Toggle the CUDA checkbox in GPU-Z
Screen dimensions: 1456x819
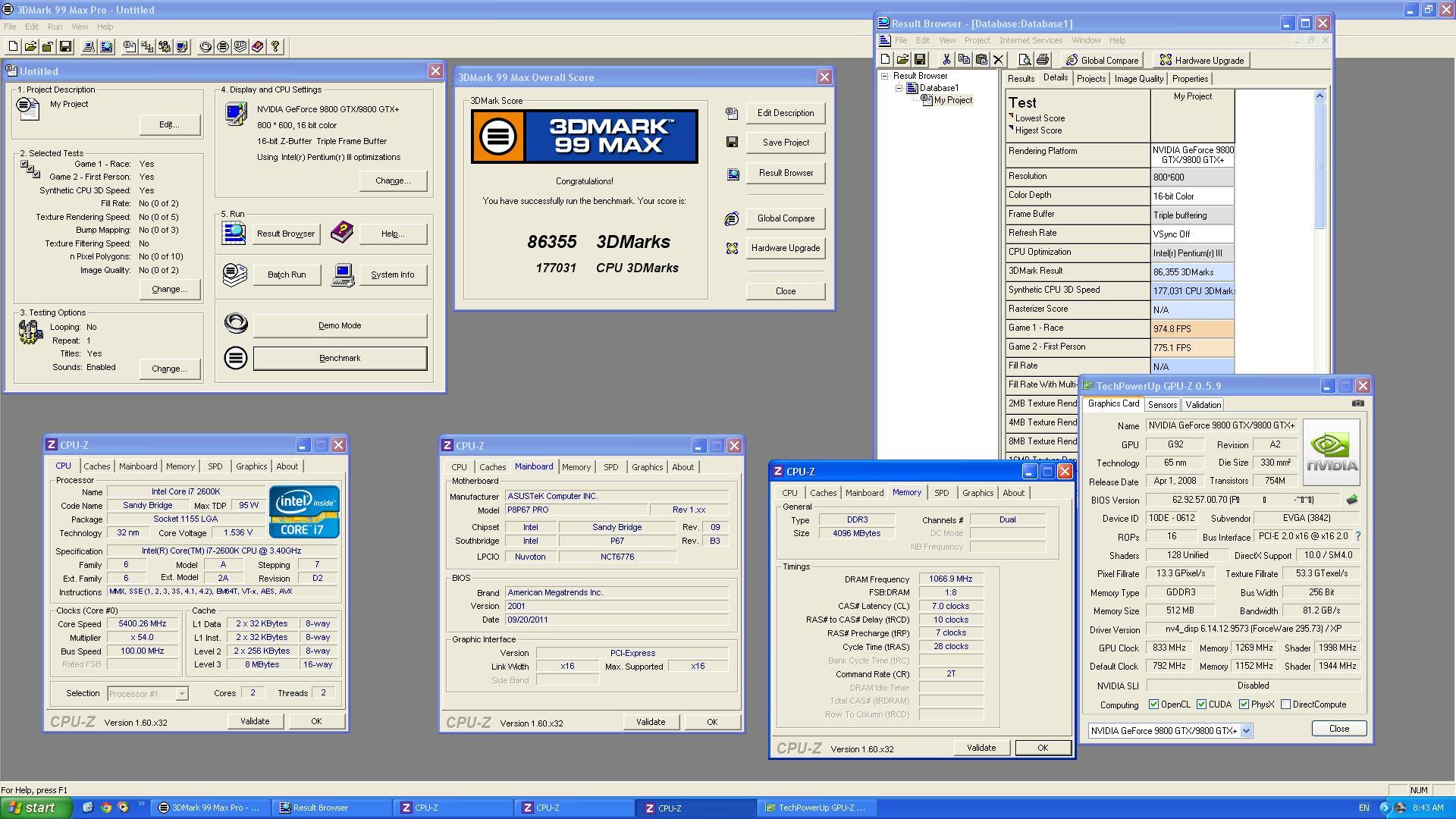coord(1202,704)
